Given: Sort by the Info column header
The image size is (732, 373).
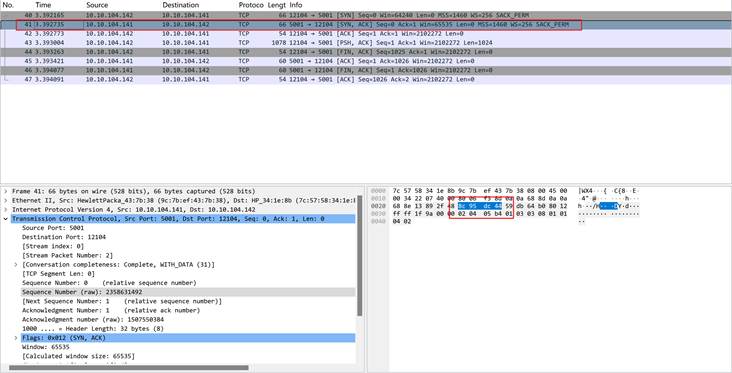Looking at the screenshot, I should (296, 5).
